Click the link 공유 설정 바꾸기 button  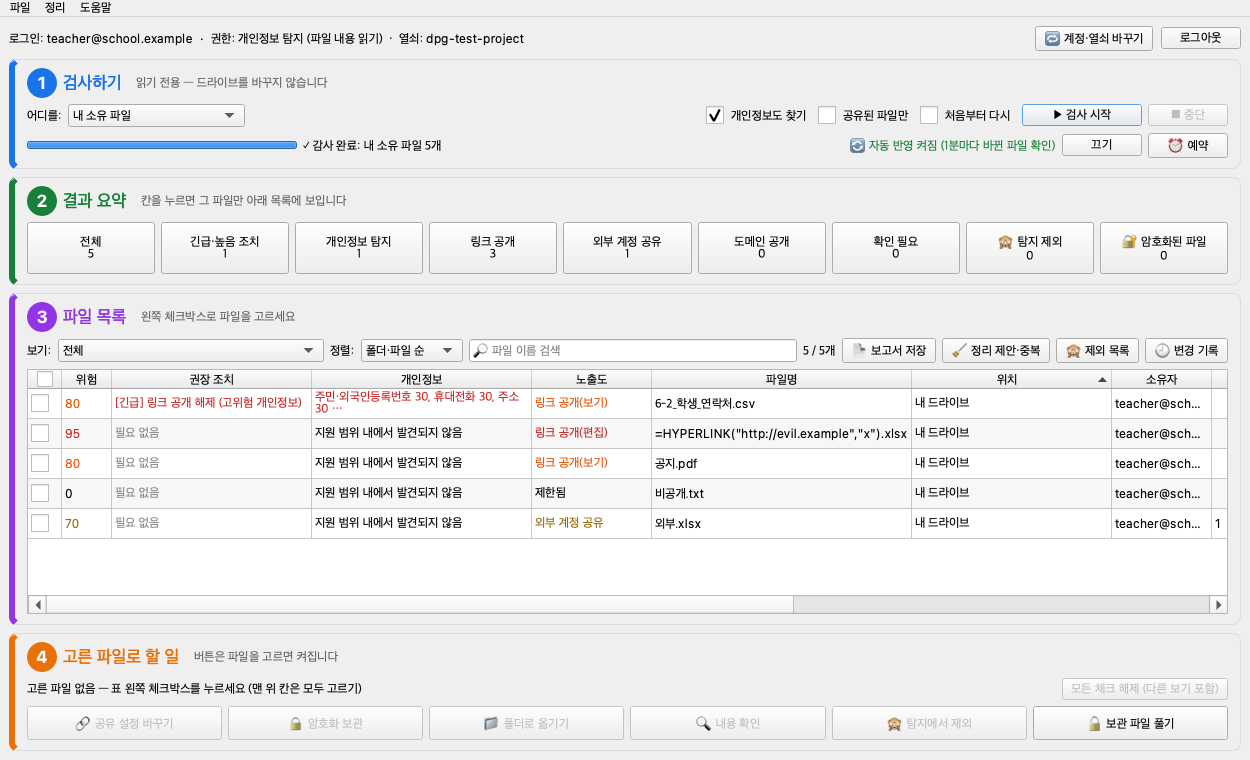124,723
